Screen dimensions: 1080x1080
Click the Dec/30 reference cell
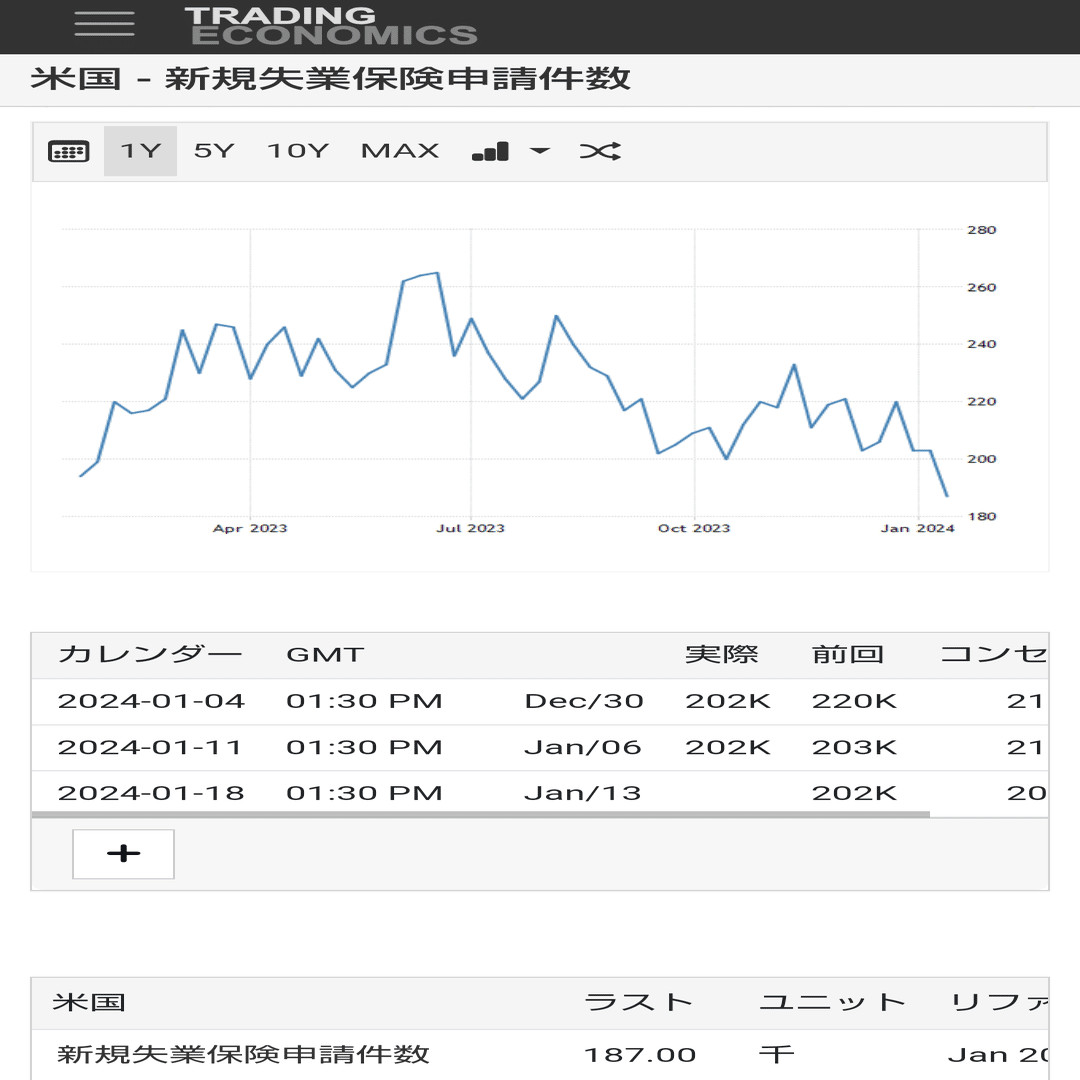coord(584,701)
